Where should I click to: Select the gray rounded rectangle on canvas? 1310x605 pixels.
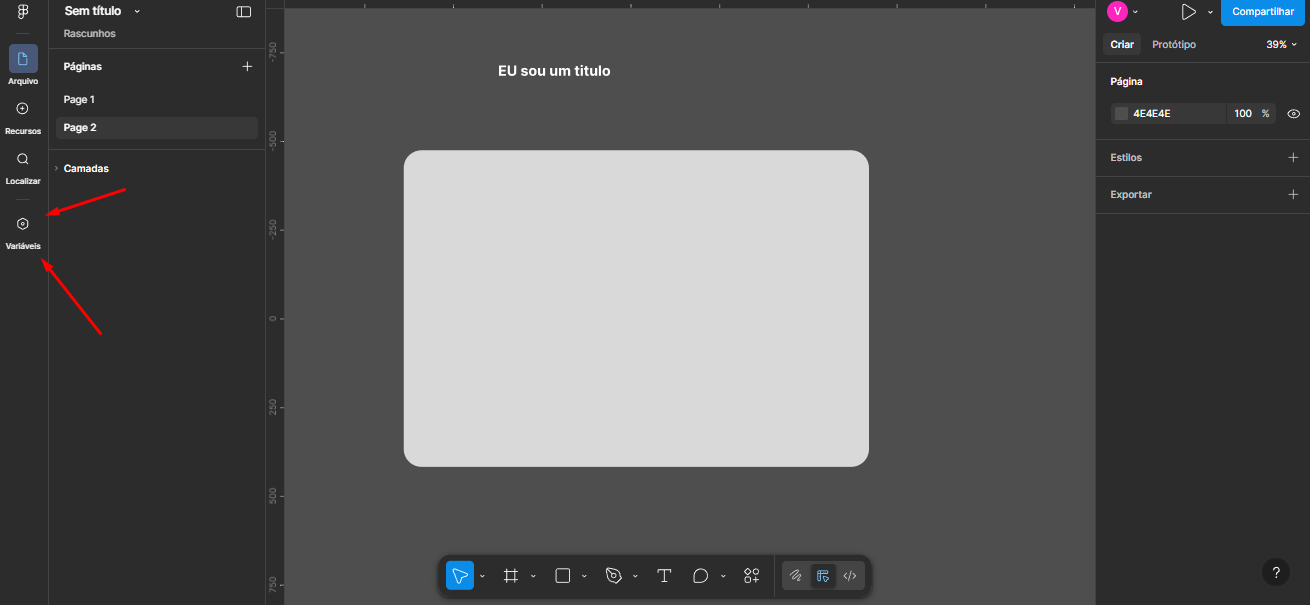tap(636, 308)
